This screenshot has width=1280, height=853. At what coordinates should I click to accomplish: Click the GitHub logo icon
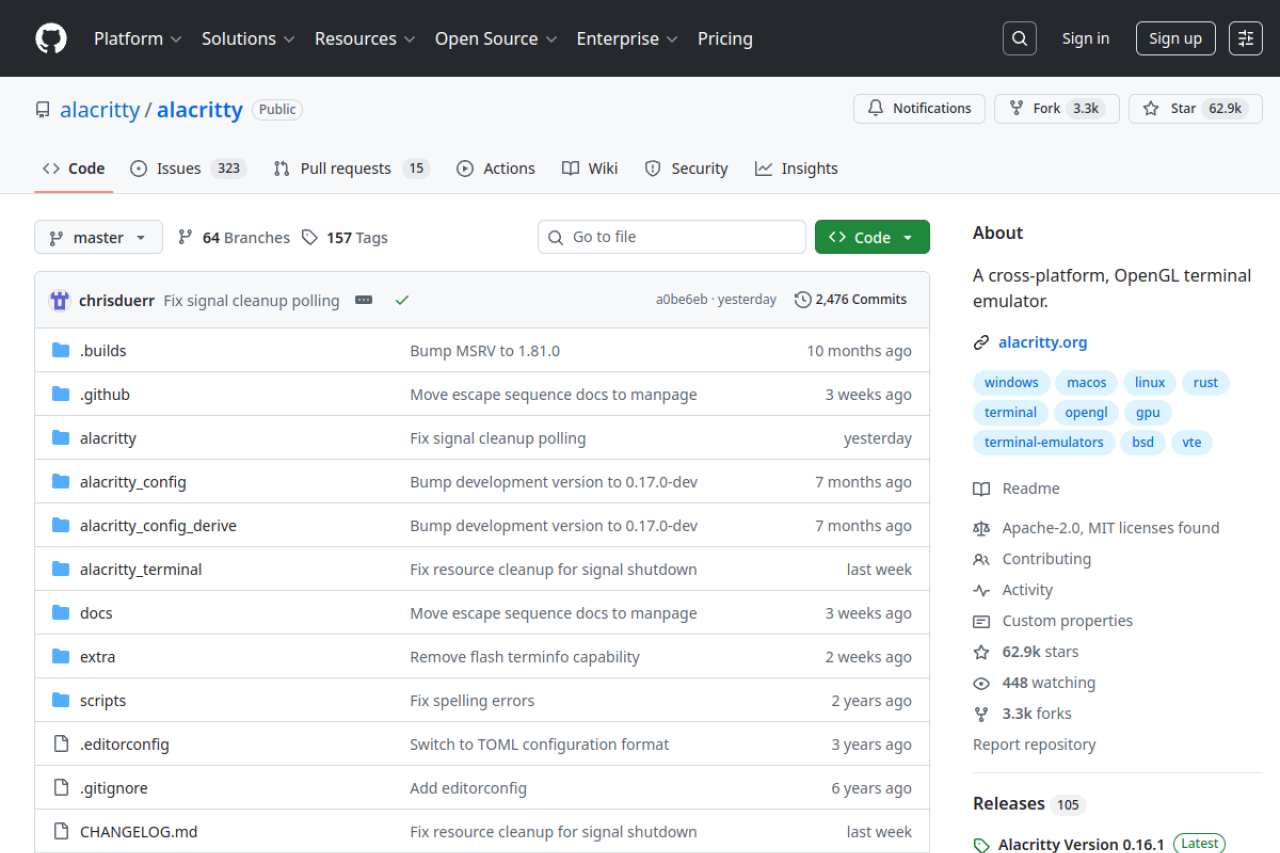point(50,38)
